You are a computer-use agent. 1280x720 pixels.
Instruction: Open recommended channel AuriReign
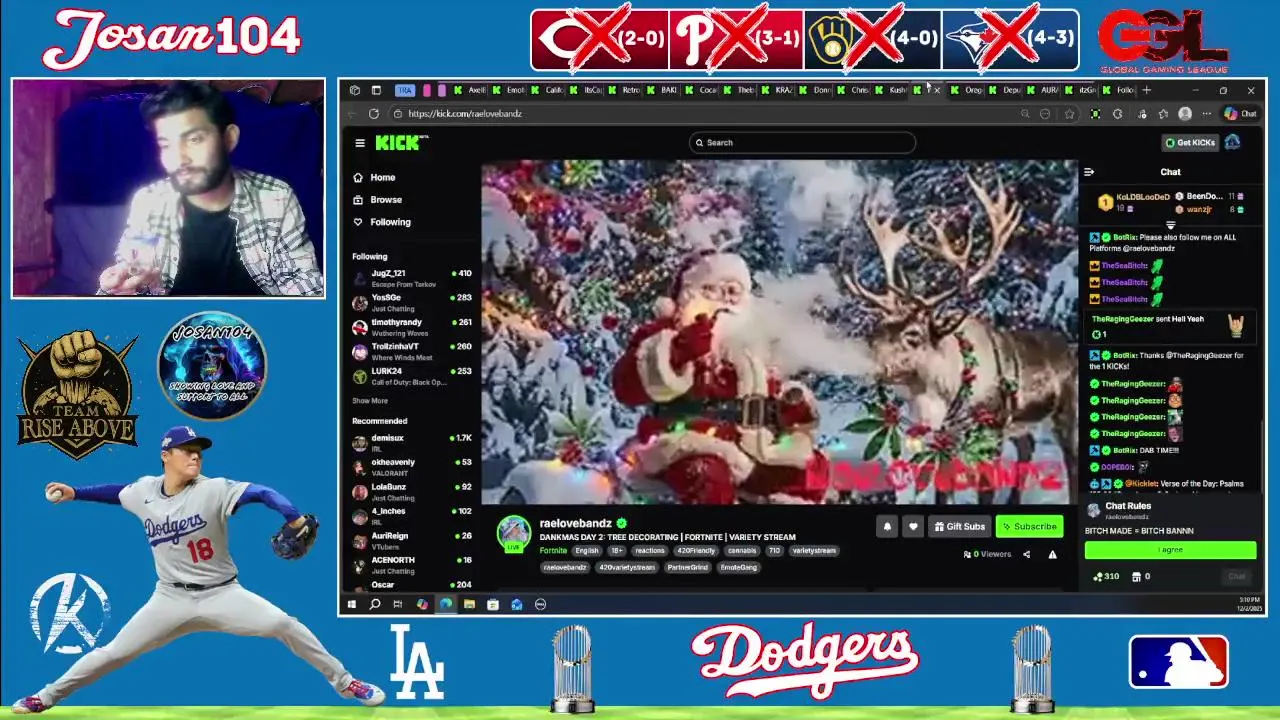coord(411,540)
